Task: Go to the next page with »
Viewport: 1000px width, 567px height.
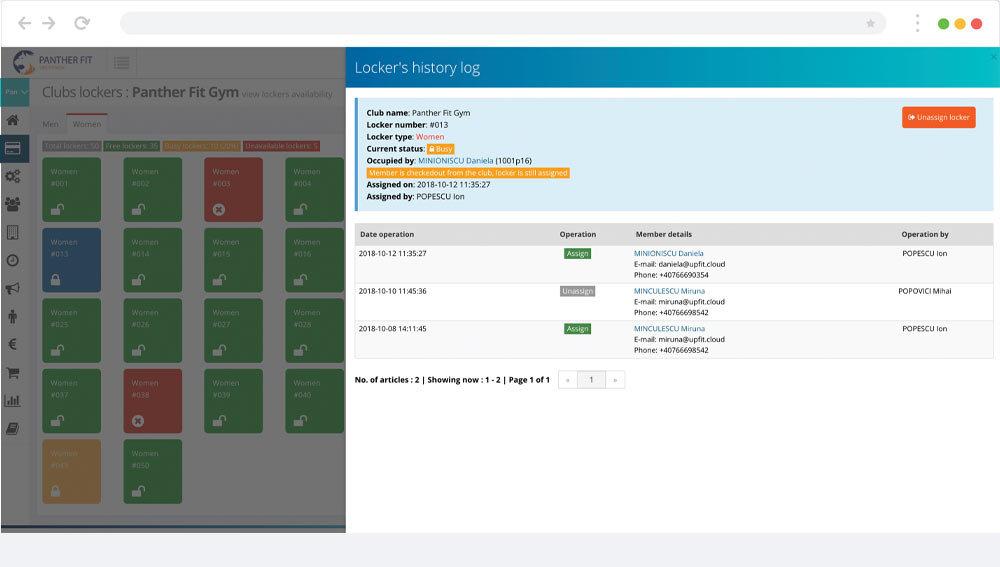Action: (x=615, y=379)
